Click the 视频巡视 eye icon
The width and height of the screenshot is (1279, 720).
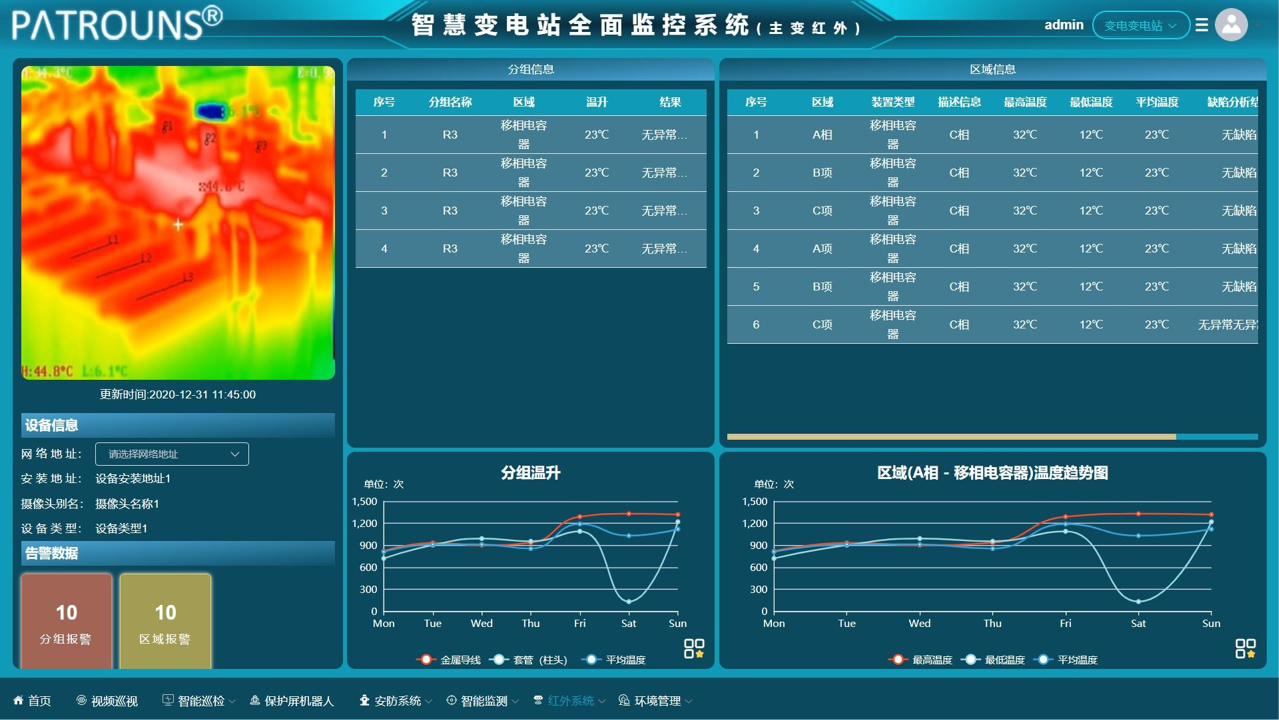82,701
